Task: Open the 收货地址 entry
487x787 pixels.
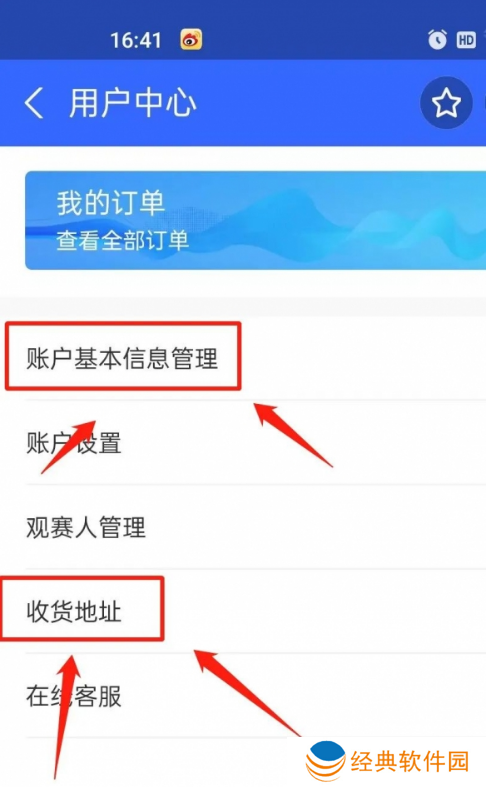Action: coord(243,611)
